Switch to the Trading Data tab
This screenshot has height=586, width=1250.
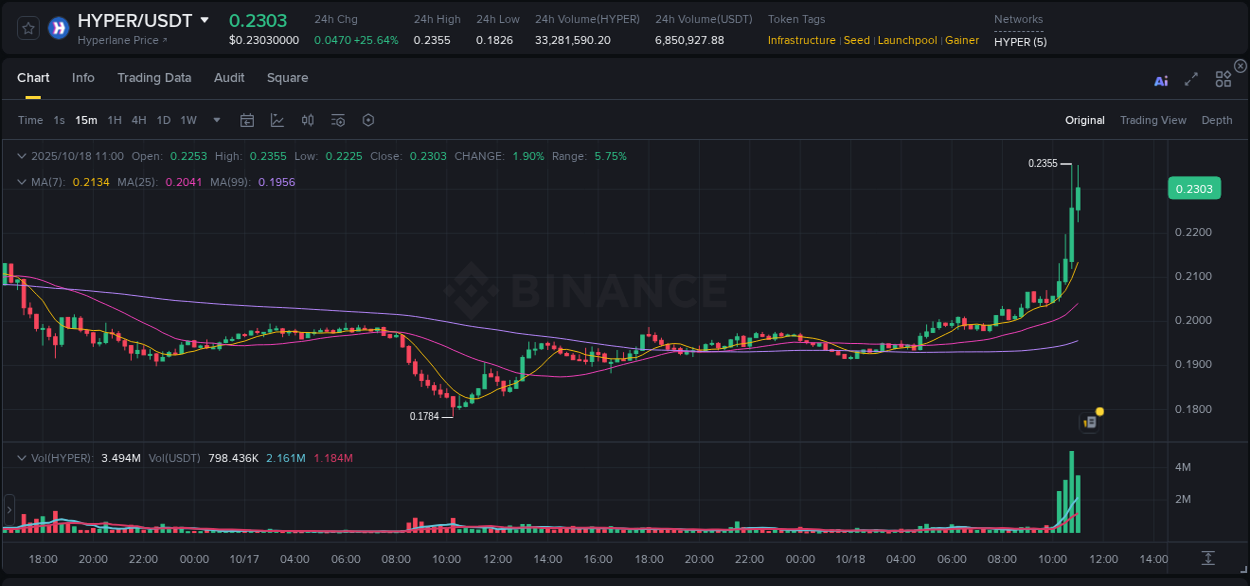pyautogui.click(x=154, y=77)
